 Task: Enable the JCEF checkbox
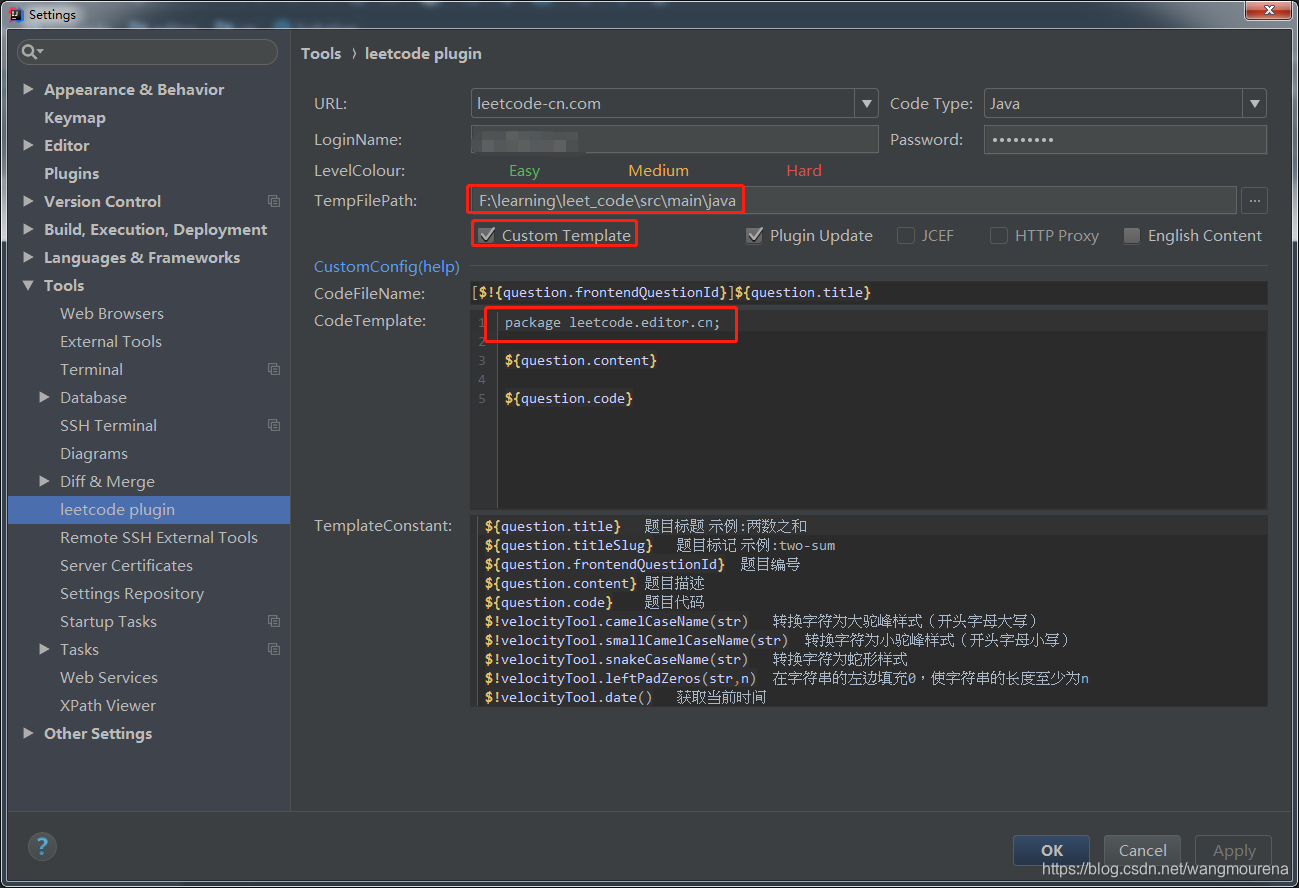pos(906,236)
